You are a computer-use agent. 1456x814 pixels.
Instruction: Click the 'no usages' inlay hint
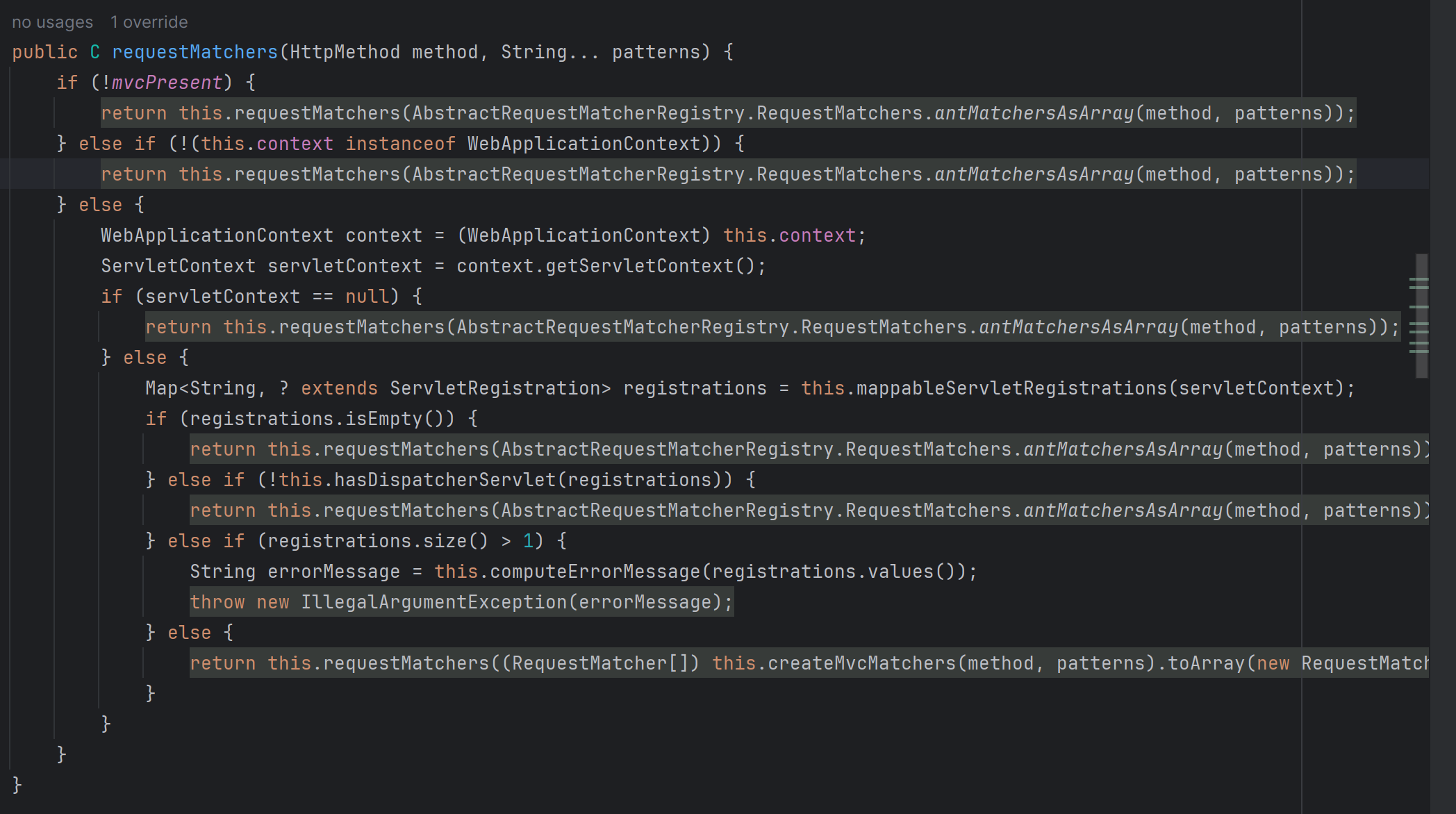[x=52, y=22]
